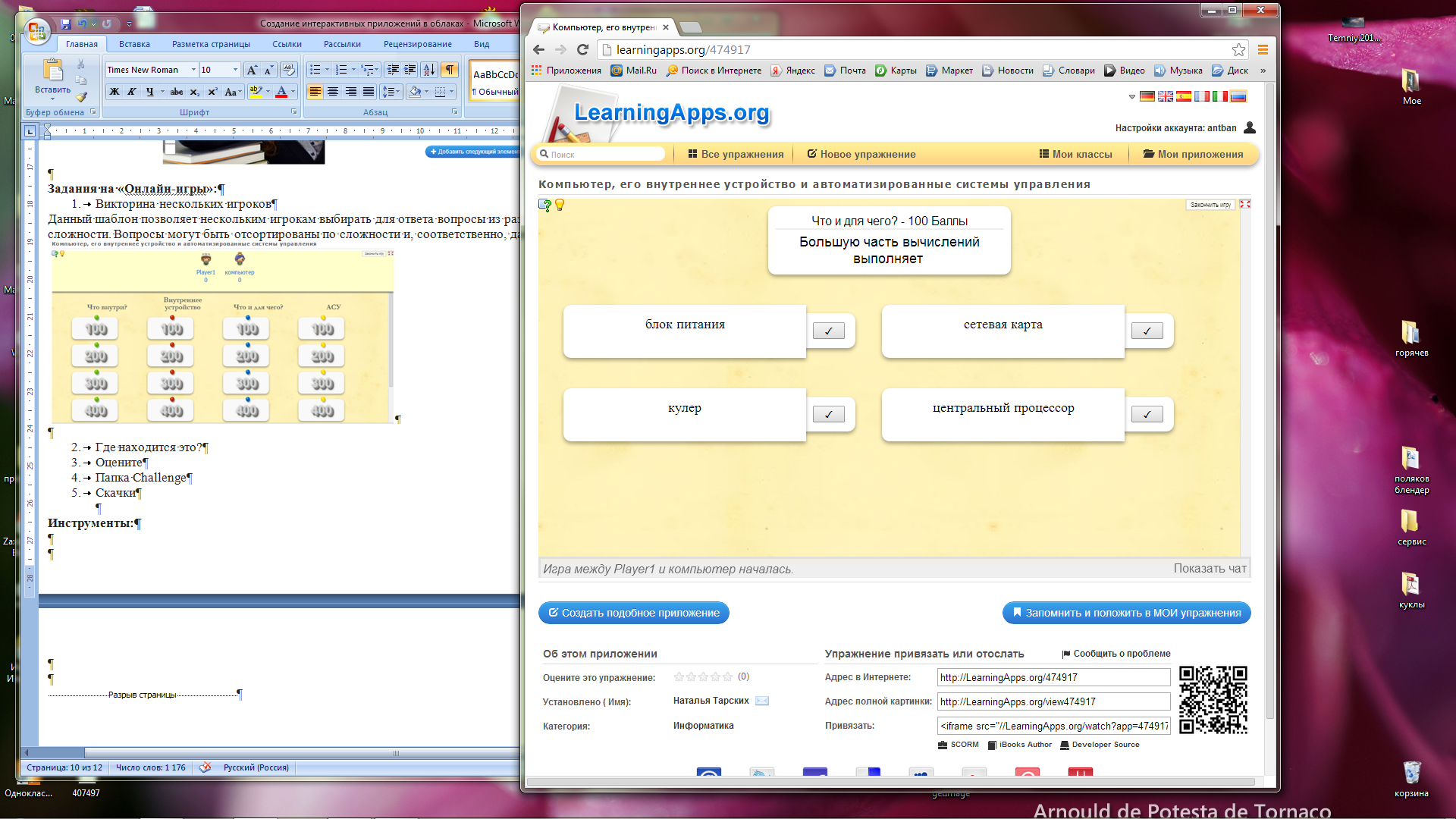Click red font color button in Word

click(x=281, y=92)
